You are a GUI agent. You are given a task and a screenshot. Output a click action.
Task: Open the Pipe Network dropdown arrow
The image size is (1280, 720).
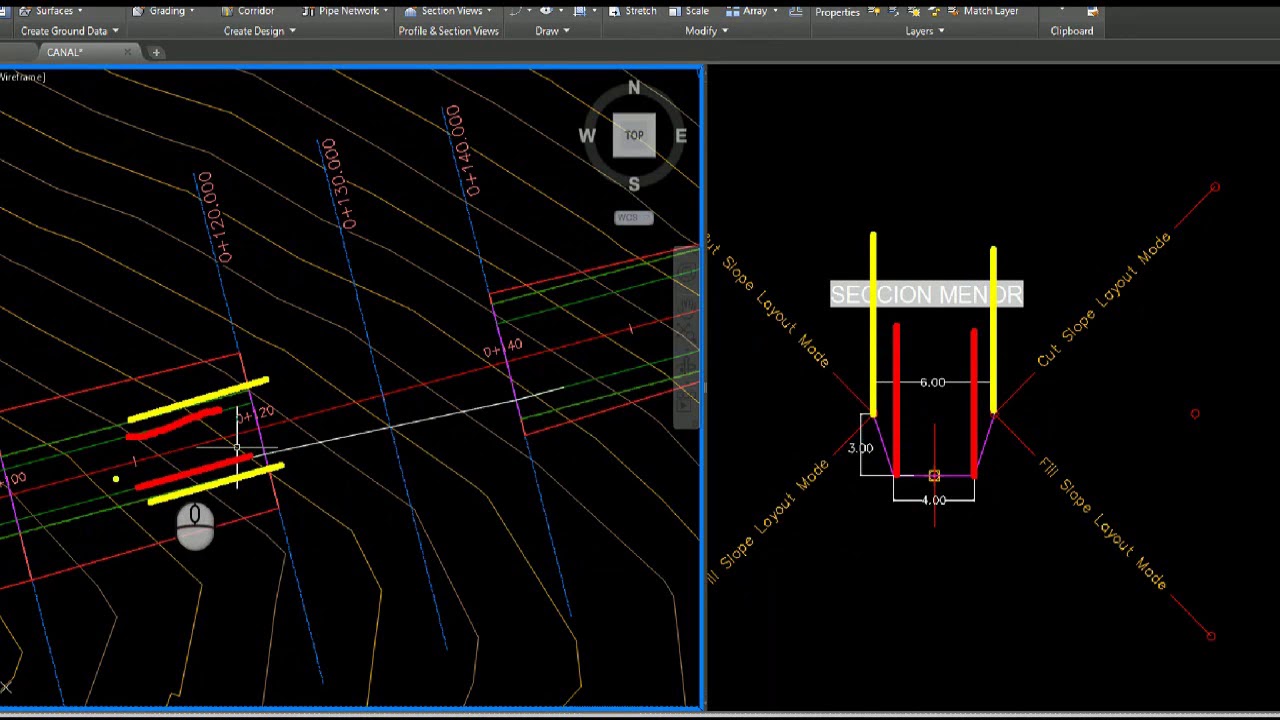pyautogui.click(x=386, y=11)
